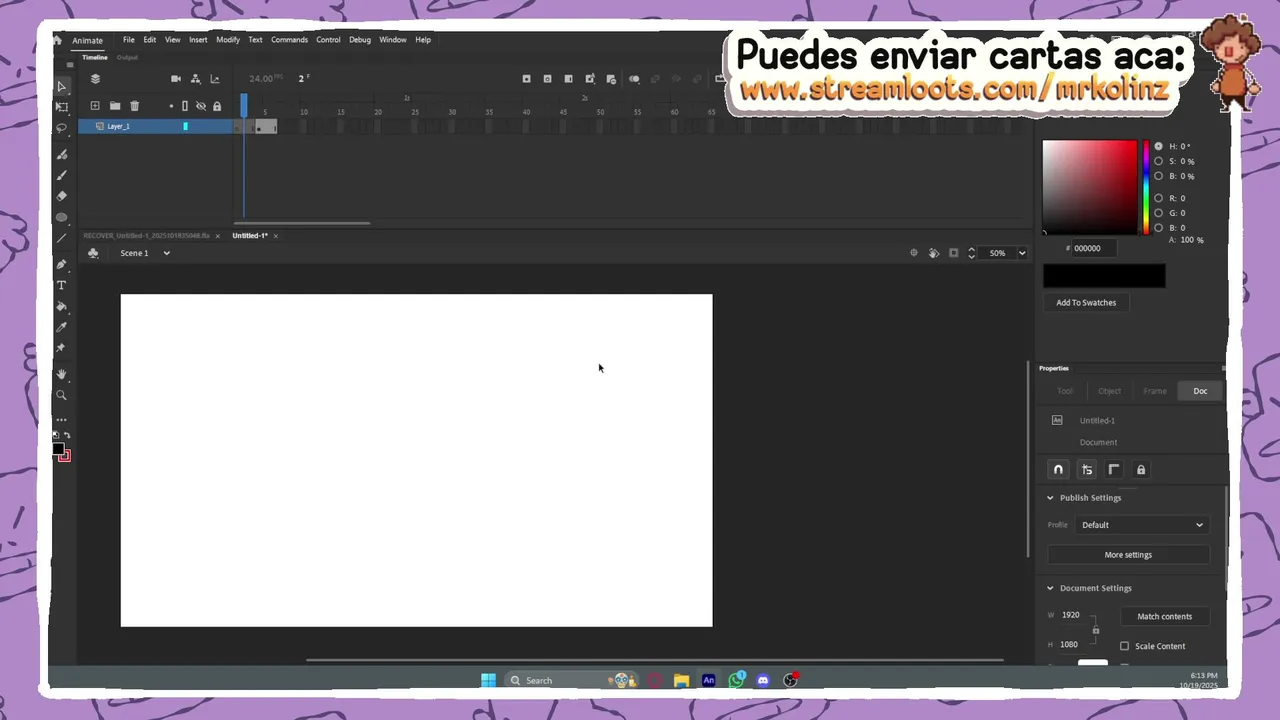This screenshot has width=1280, height=720.
Task: Switch to the Frame properties tab
Action: point(1155,391)
